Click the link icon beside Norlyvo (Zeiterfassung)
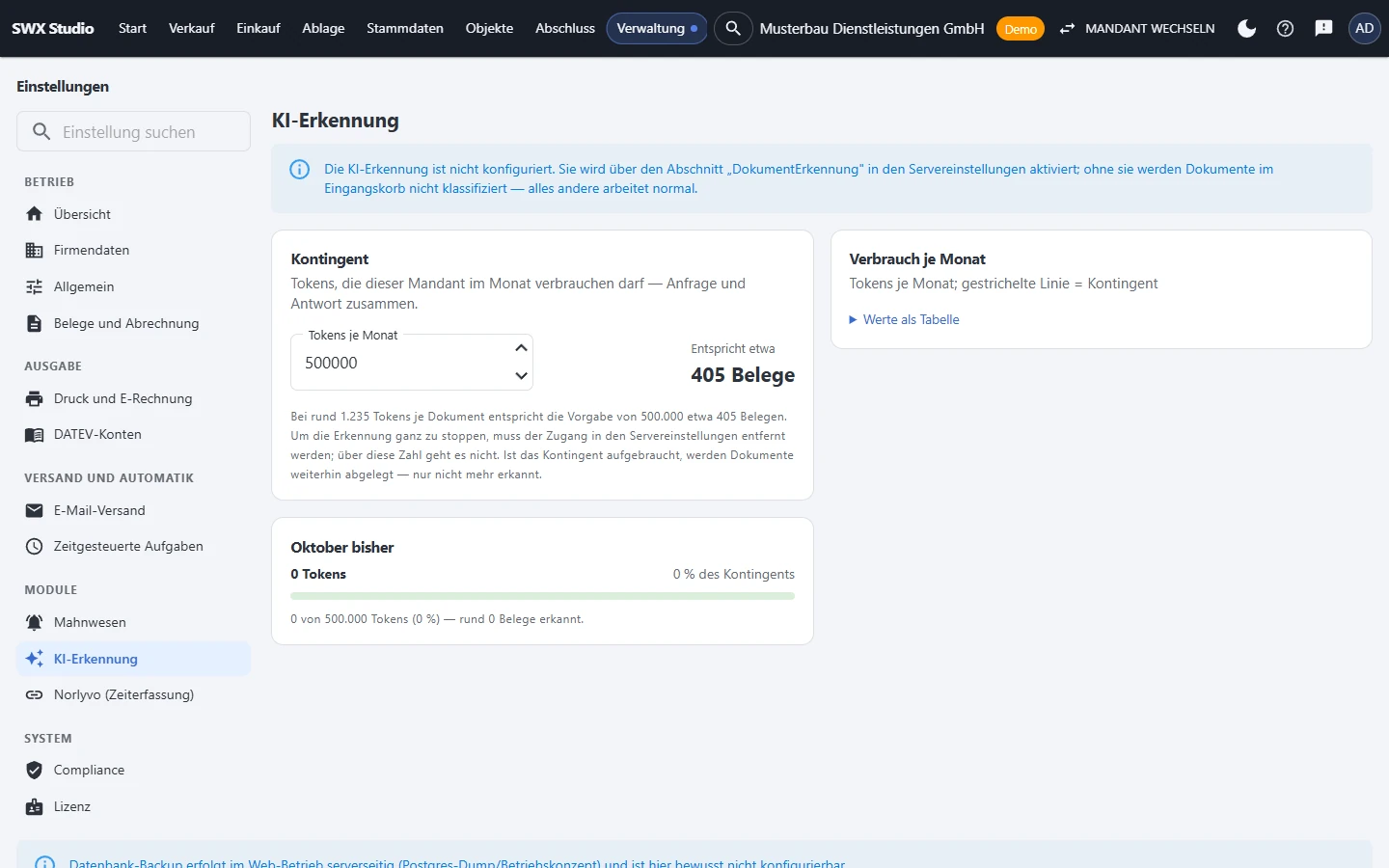This screenshot has height=868, width=1389. (x=35, y=694)
